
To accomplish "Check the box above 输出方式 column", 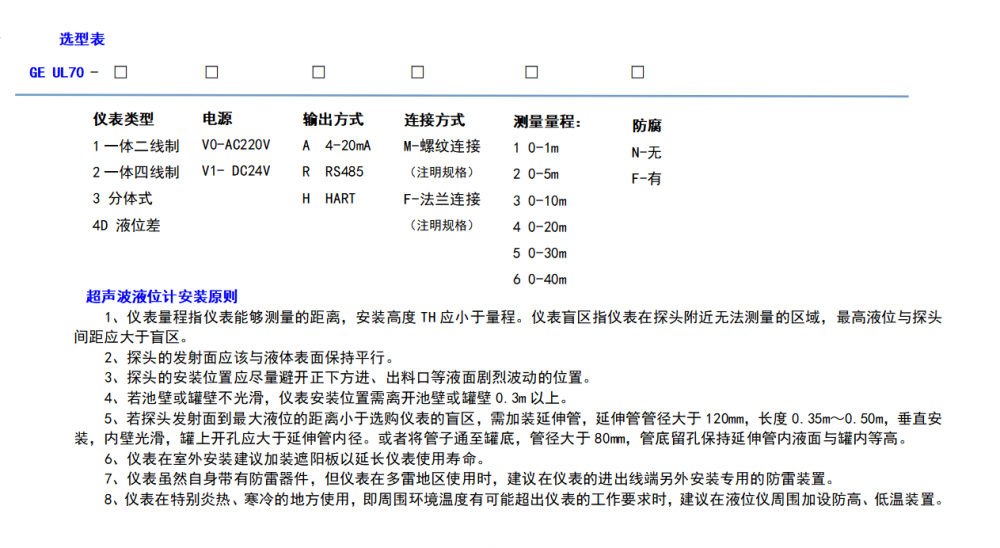I will tap(319, 72).
